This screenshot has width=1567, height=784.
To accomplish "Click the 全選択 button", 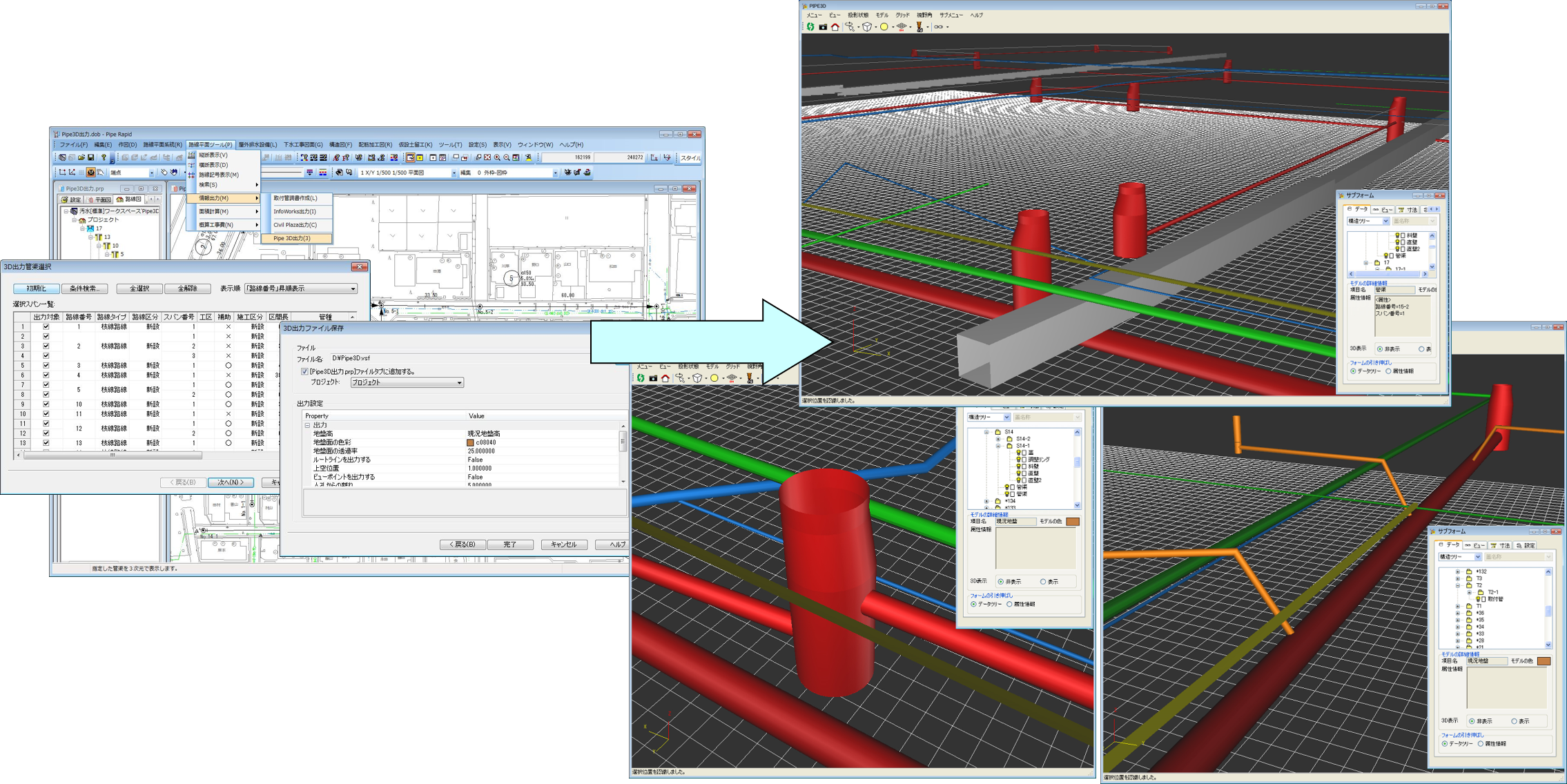I will coord(139,288).
